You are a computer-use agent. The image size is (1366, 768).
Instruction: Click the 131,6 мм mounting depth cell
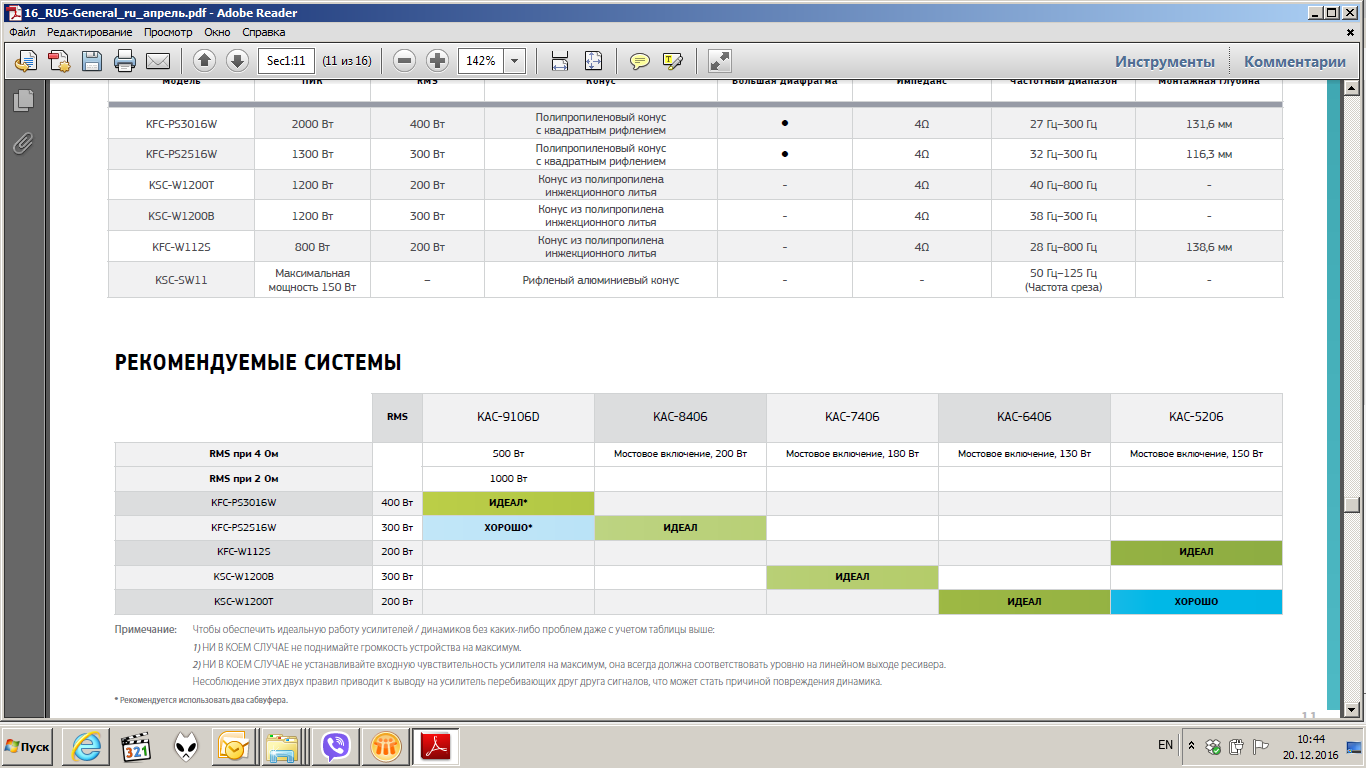click(1209, 123)
